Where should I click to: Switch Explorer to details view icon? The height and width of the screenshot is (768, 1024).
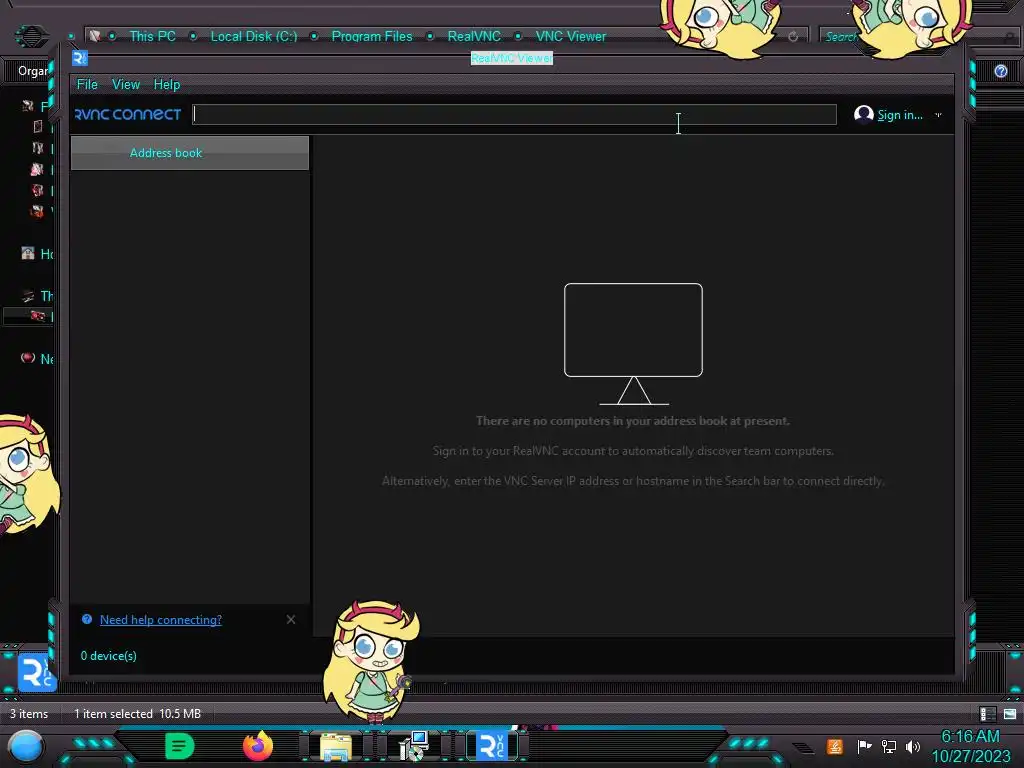click(987, 714)
